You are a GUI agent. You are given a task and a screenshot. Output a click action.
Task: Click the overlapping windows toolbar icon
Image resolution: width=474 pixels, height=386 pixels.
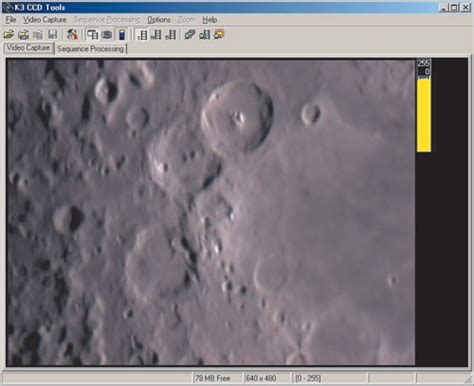click(92, 35)
